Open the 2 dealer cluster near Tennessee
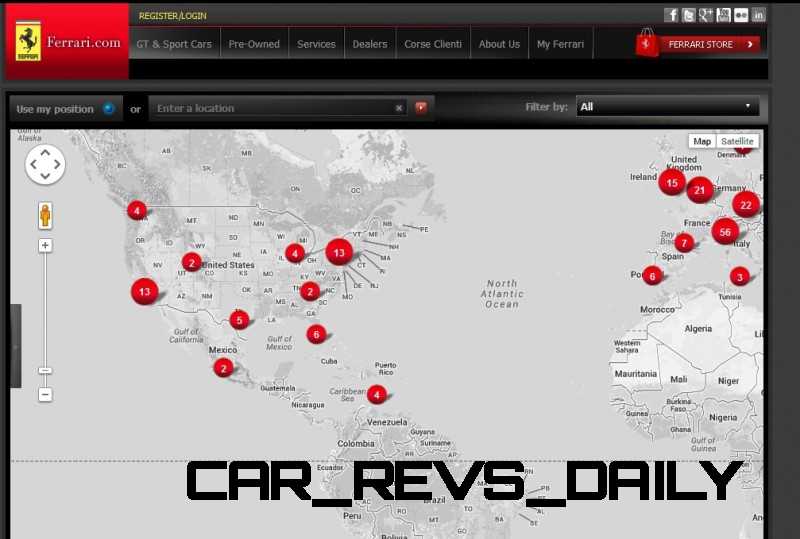 coord(310,291)
